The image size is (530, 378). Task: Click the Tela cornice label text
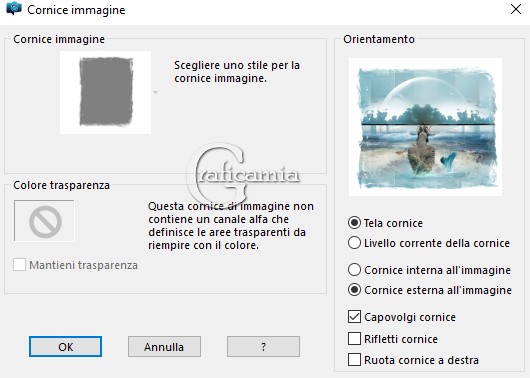click(393, 223)
